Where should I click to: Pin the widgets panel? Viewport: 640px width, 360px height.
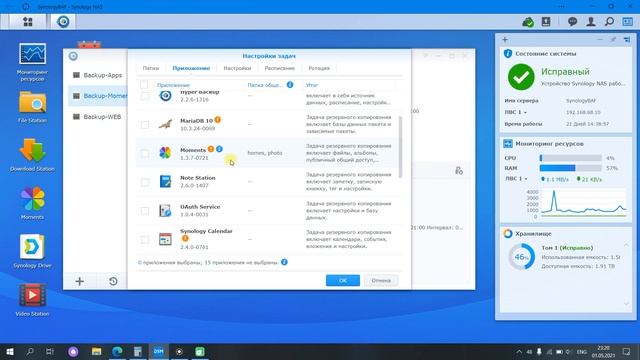tap(613, 40)
